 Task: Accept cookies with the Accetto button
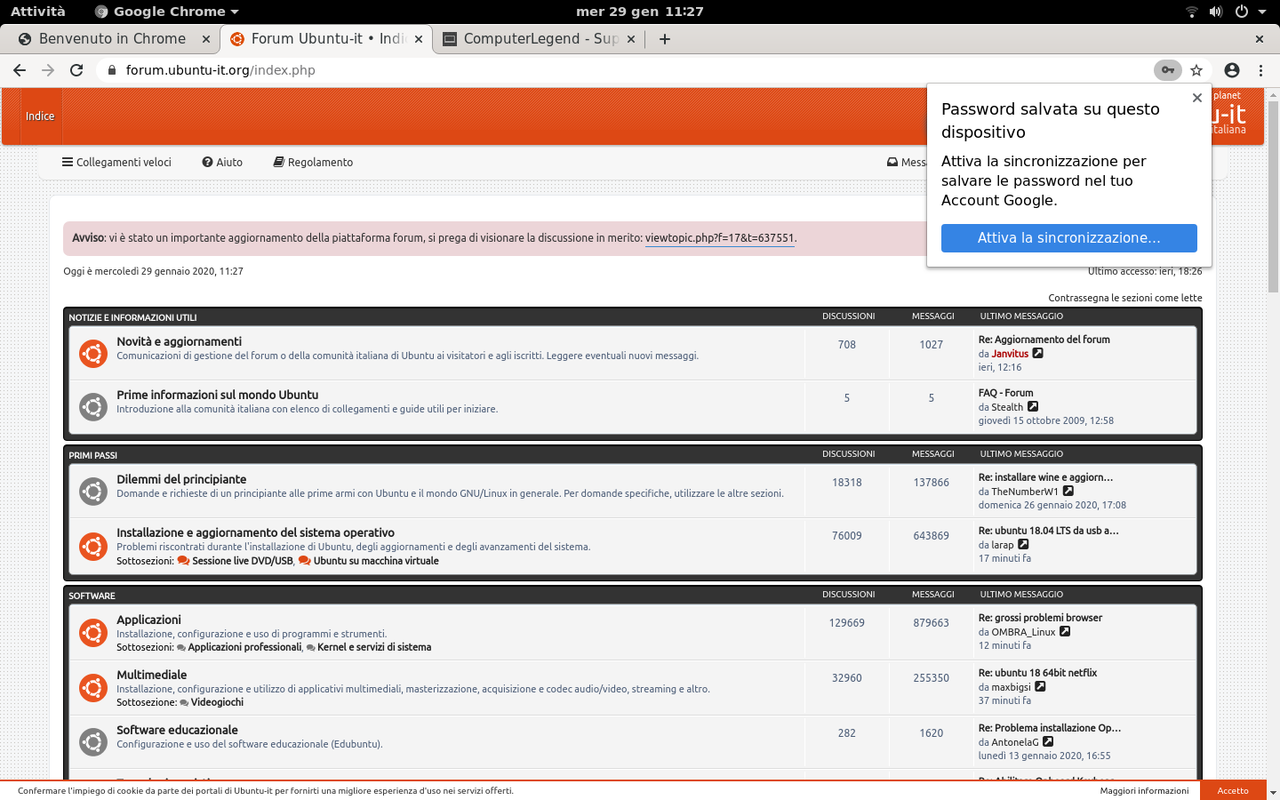coord(1233,790)
